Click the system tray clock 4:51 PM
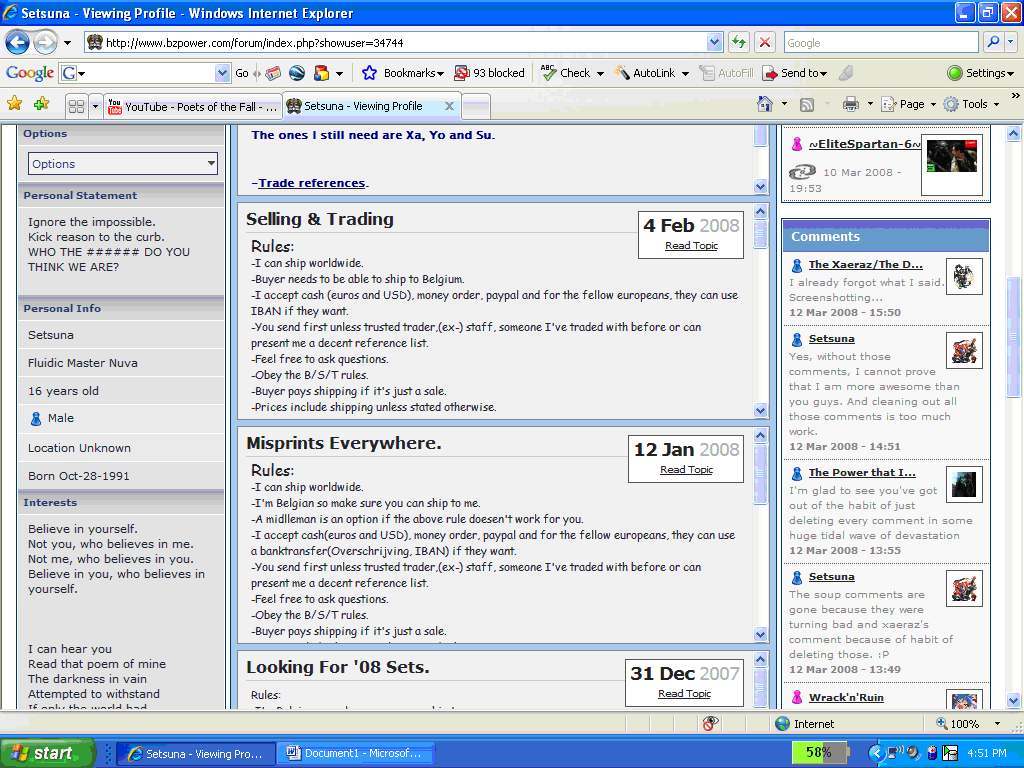The width and height of the screenshot is (1024, 768). [x=987, y=753]
